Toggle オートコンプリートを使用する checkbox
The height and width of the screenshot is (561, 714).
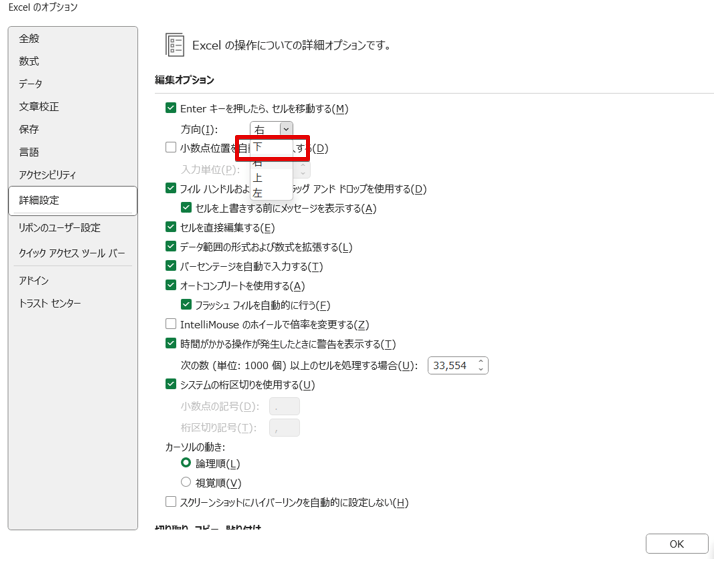171,286
